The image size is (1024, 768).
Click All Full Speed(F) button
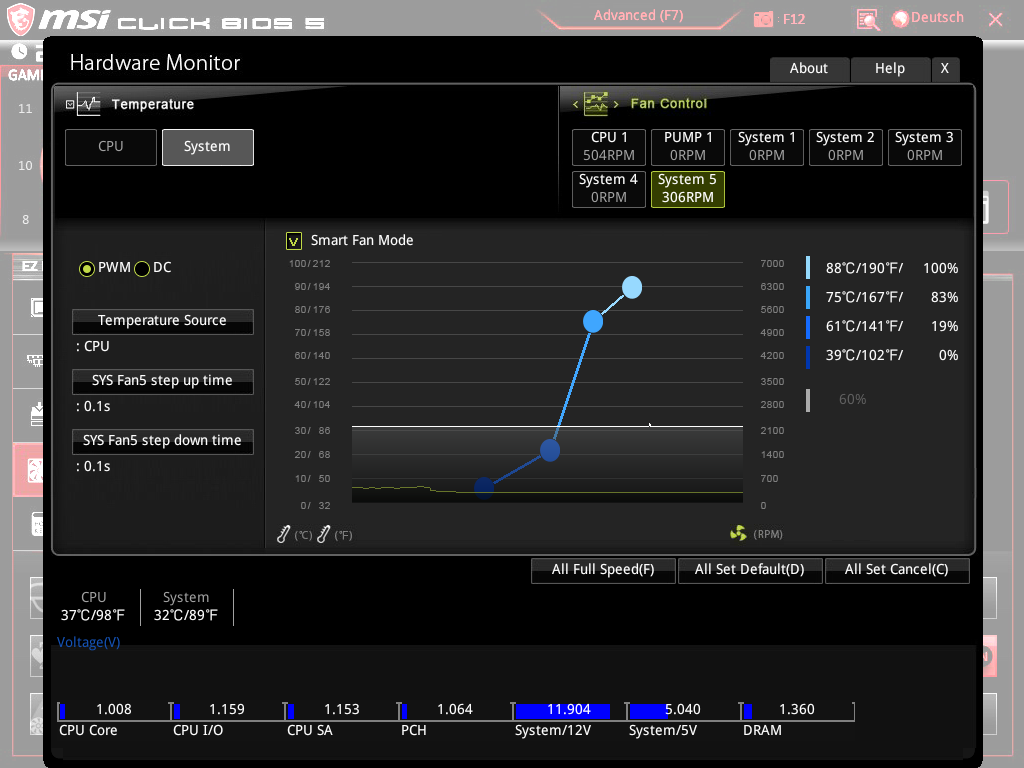click(x=603, y=570)
